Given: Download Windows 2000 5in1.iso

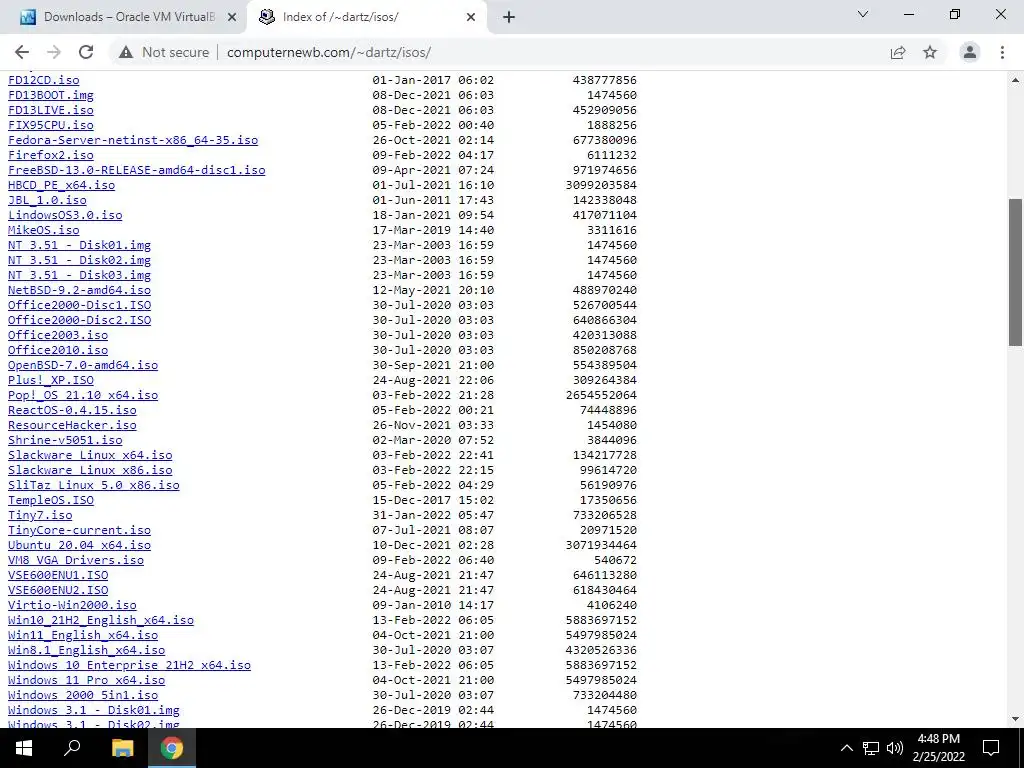Looking at the screenshot, I should click(83, 696).
